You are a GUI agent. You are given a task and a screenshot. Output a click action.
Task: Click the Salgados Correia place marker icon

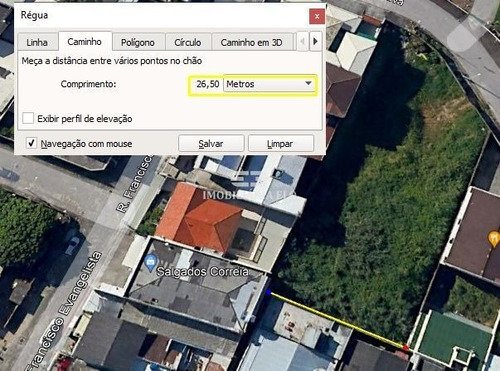tap(151, 262)
